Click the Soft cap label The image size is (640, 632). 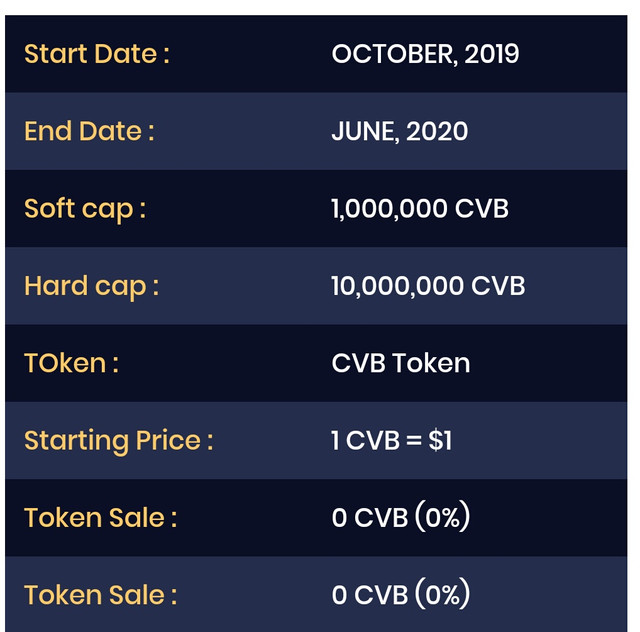point(85,209)
